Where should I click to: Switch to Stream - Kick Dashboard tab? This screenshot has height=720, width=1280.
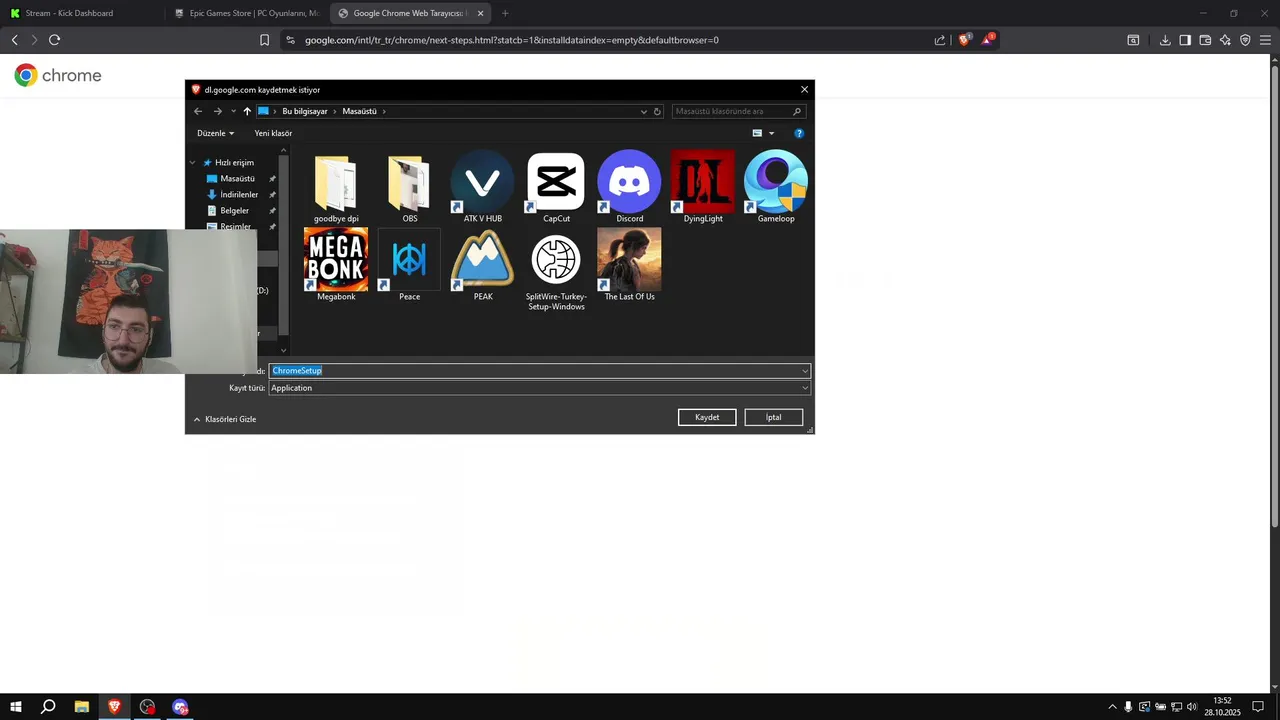[82, 13]
